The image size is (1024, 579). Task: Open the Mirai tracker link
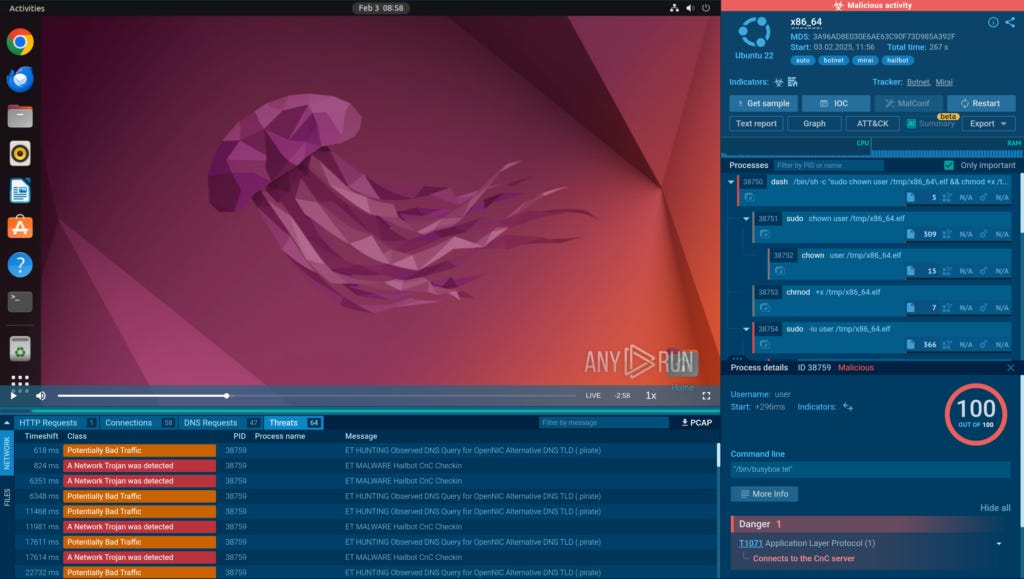pyautogui.click(x=943, y=81)
